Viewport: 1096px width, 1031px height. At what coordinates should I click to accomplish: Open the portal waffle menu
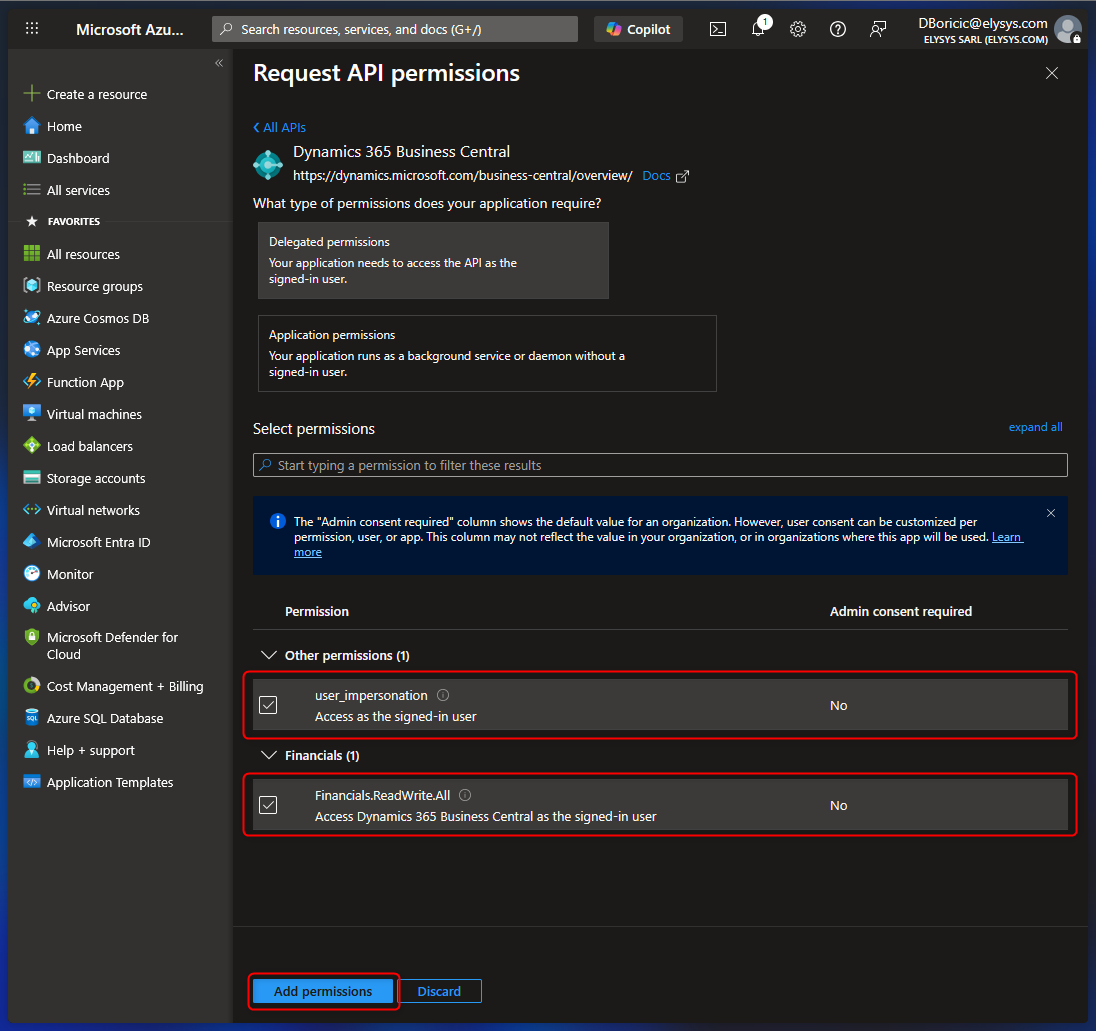pyautogui.click(x=32, y=29)
